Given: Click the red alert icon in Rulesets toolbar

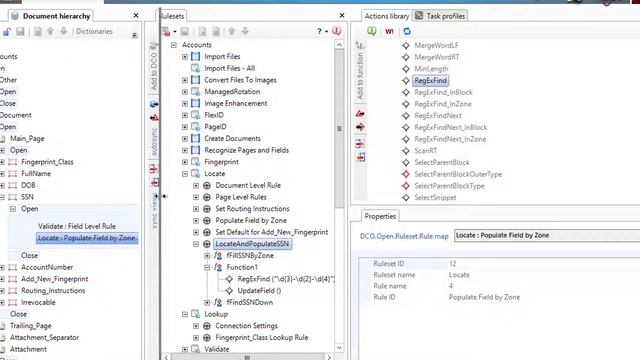Looking at the screenshot, I should click(337, 31).
